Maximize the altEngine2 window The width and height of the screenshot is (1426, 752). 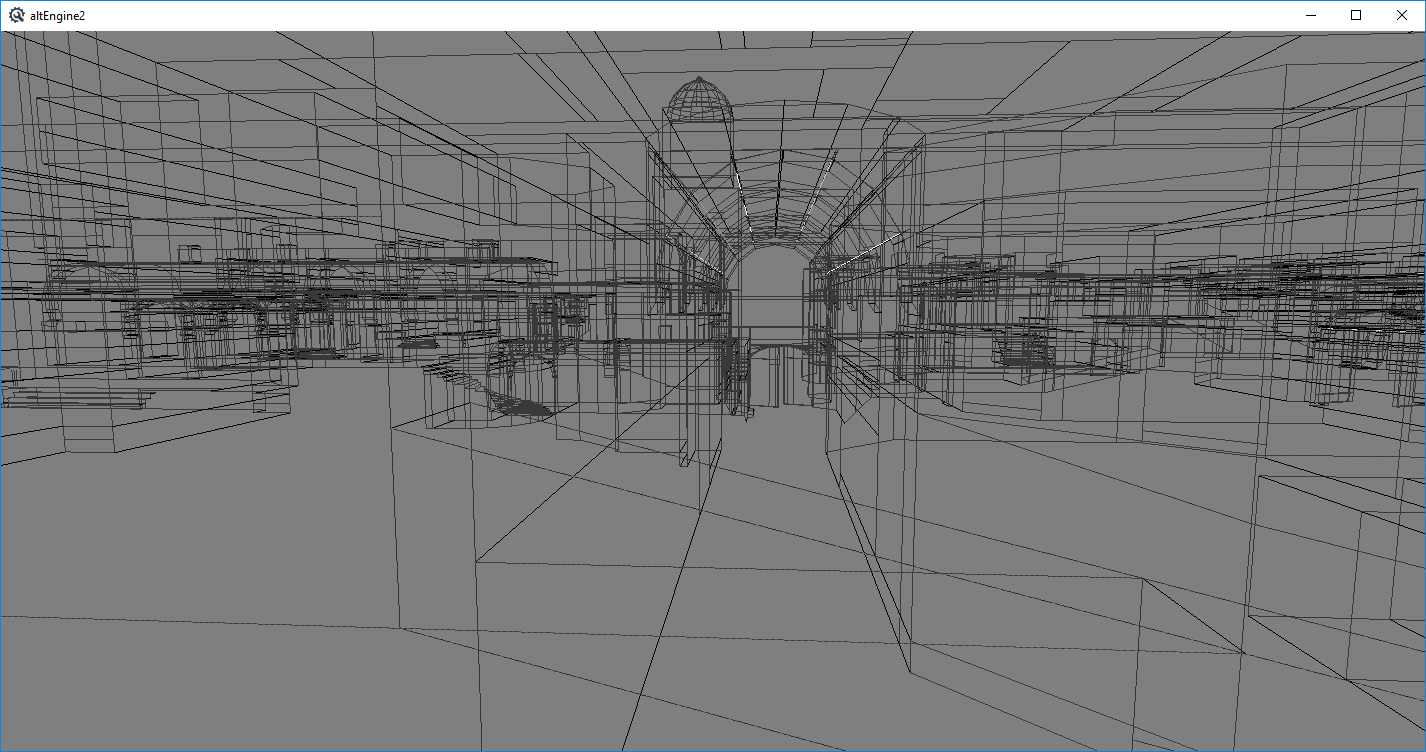[1357, 15]
